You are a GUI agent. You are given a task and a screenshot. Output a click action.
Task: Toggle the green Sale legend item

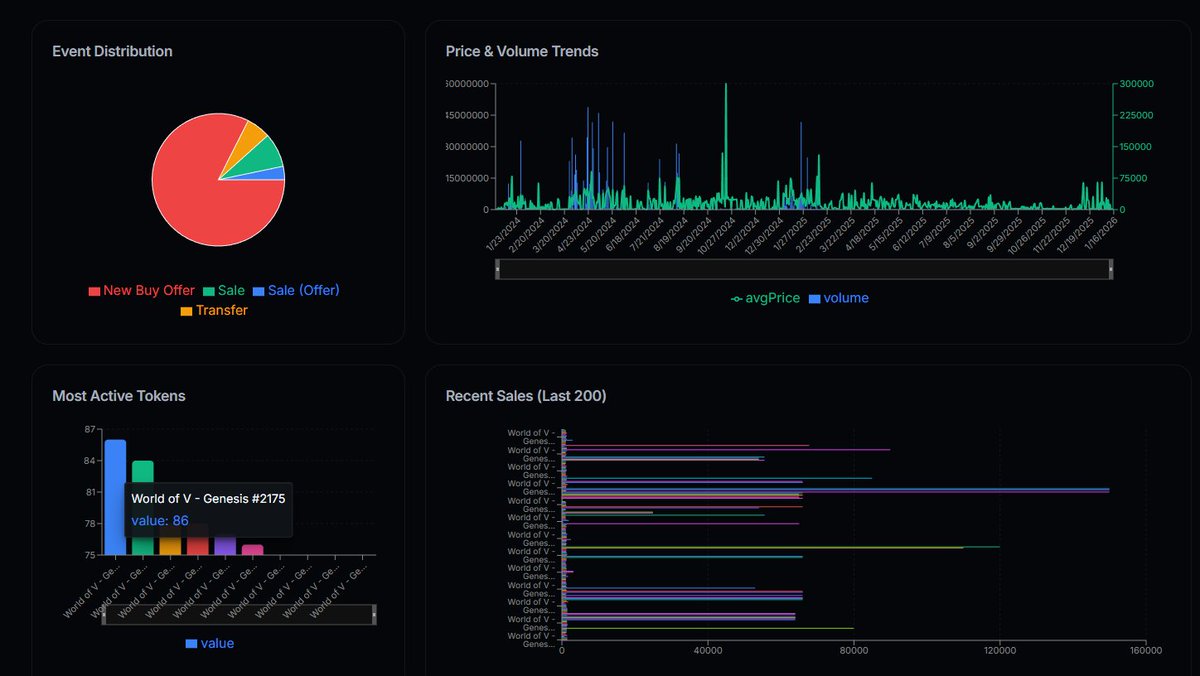[223, 290]
